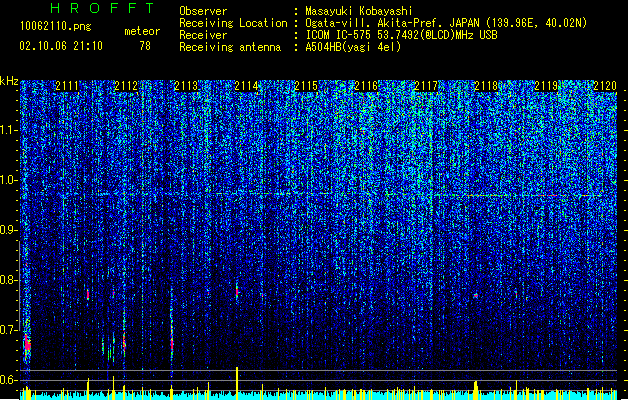Click the 2112 time marker
This screenshot has width=629, height=400.
coord(126,86)
